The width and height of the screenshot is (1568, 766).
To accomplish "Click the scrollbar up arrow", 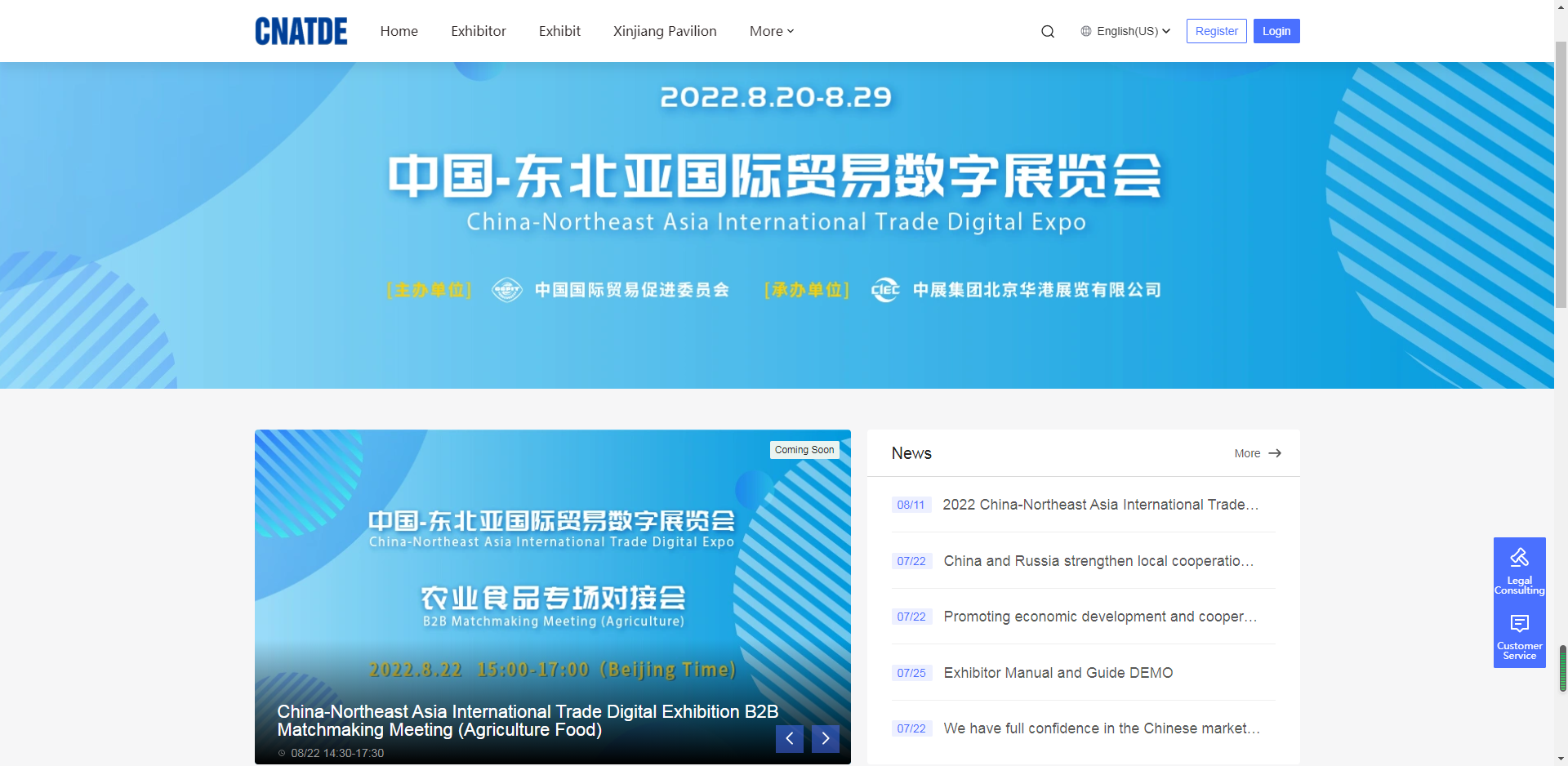I will pos(1561,7).
